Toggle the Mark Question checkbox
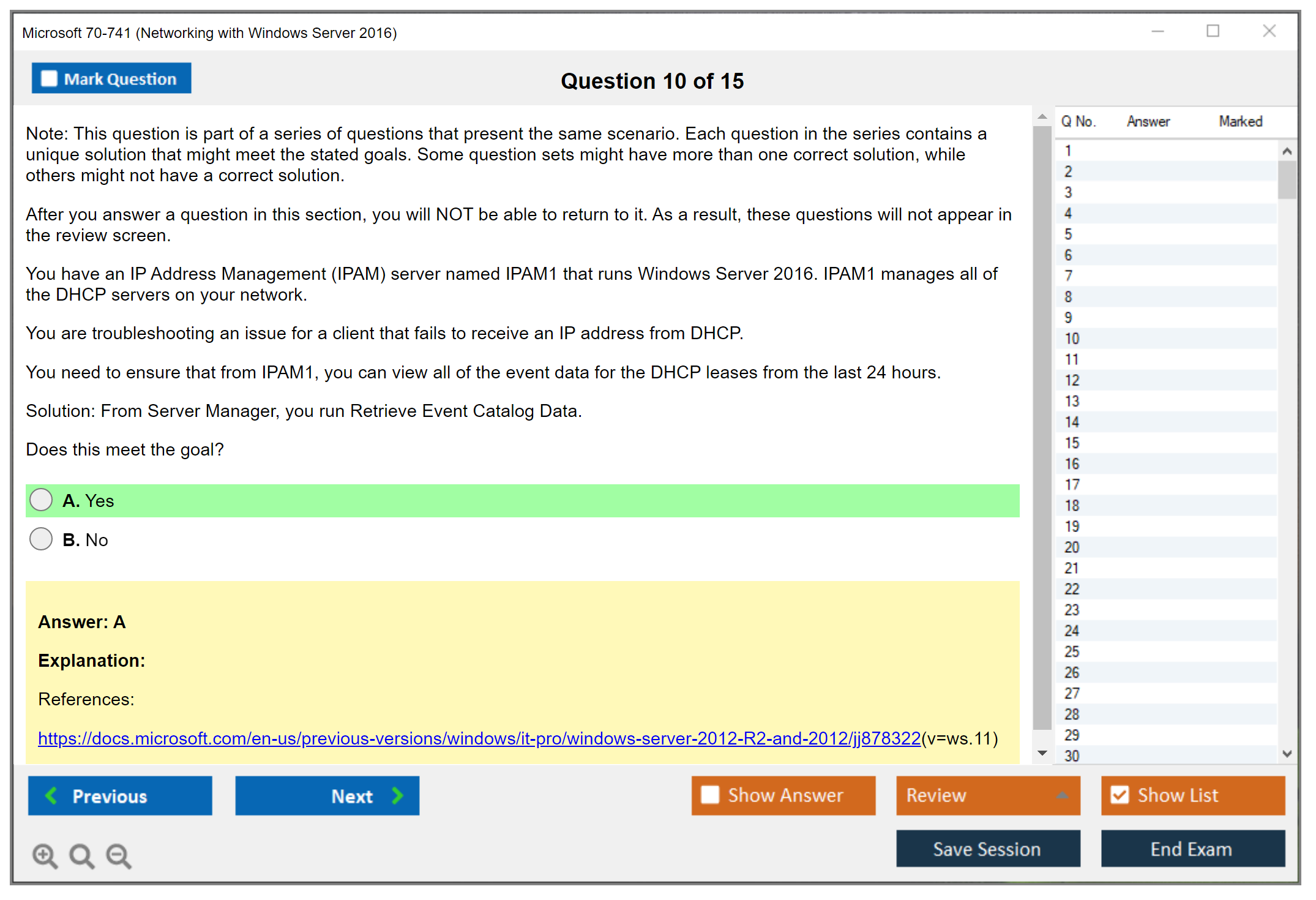1316x900 pixels. pos(49,78)
